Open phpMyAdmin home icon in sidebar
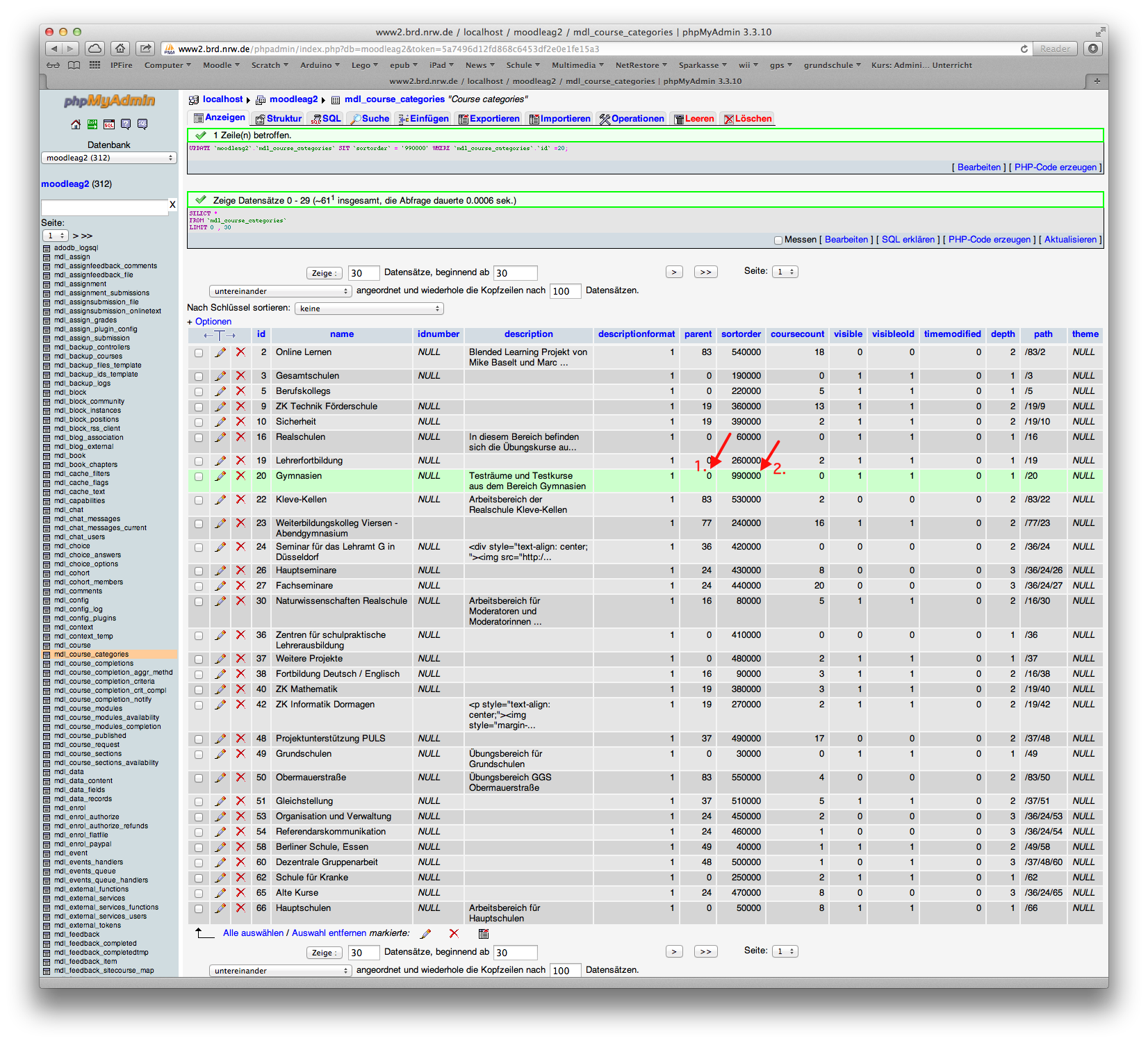 tap(76, 124)
